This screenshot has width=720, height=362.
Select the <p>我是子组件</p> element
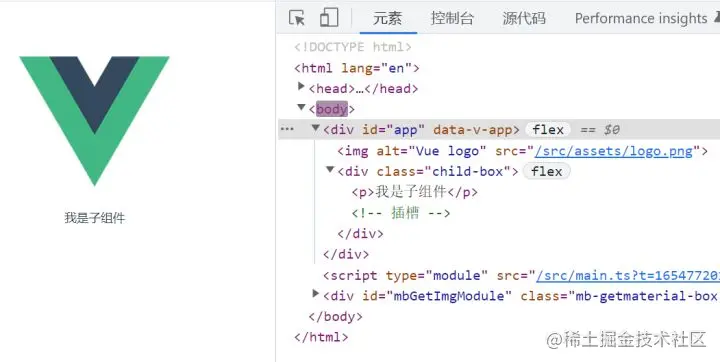pyautogui.click(x=415, y=192)
